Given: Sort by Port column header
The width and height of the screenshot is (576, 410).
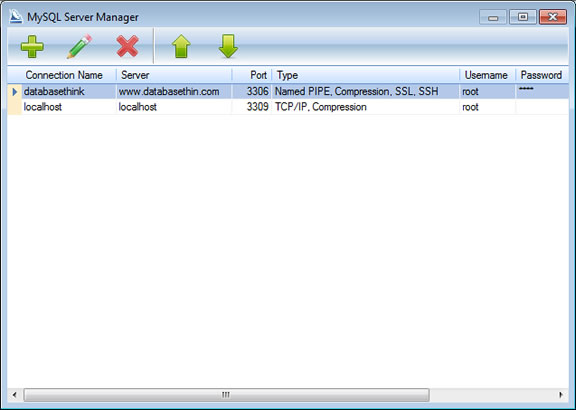Looking at the screenshot, I should click(252, 75).
